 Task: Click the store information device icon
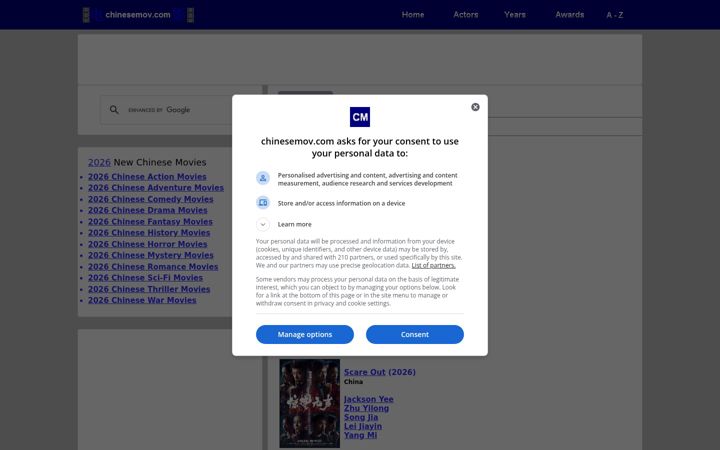[x=263, y=202]
